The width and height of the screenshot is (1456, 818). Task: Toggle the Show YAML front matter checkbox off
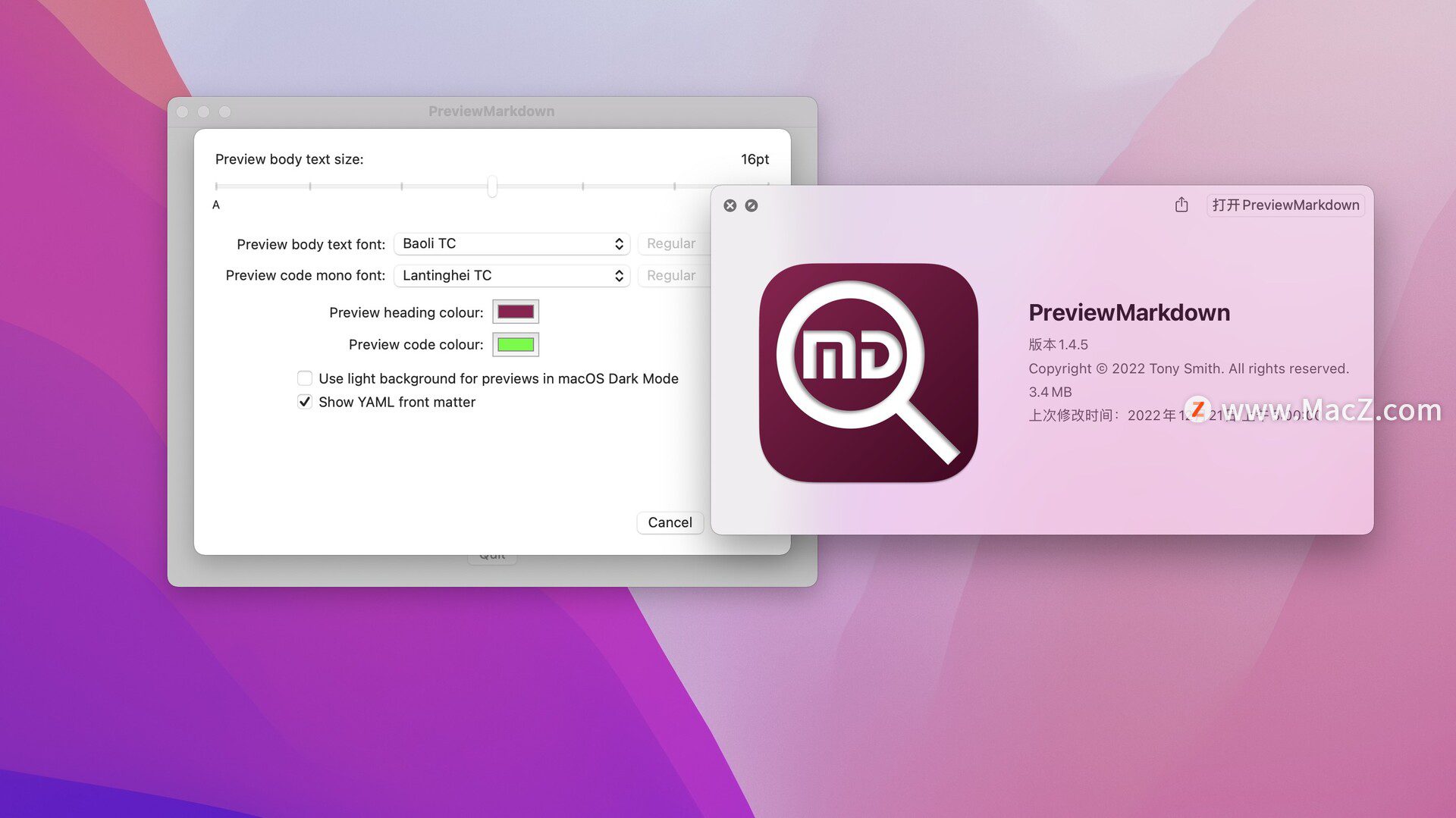[x=305, y=402]
